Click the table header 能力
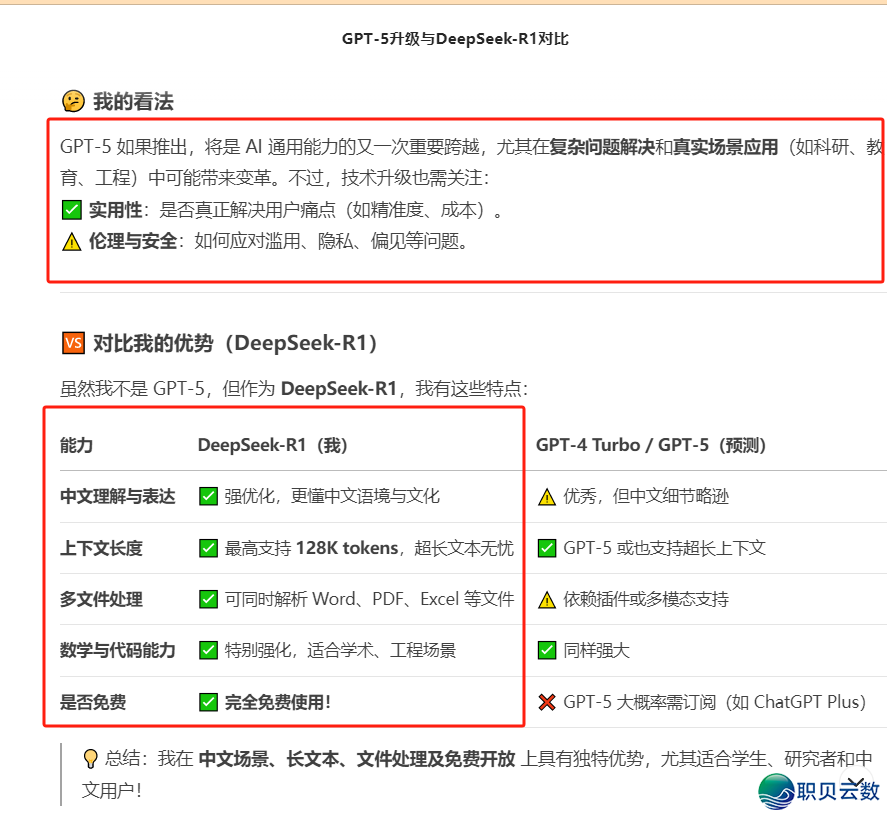 click(x=76, y=445)
